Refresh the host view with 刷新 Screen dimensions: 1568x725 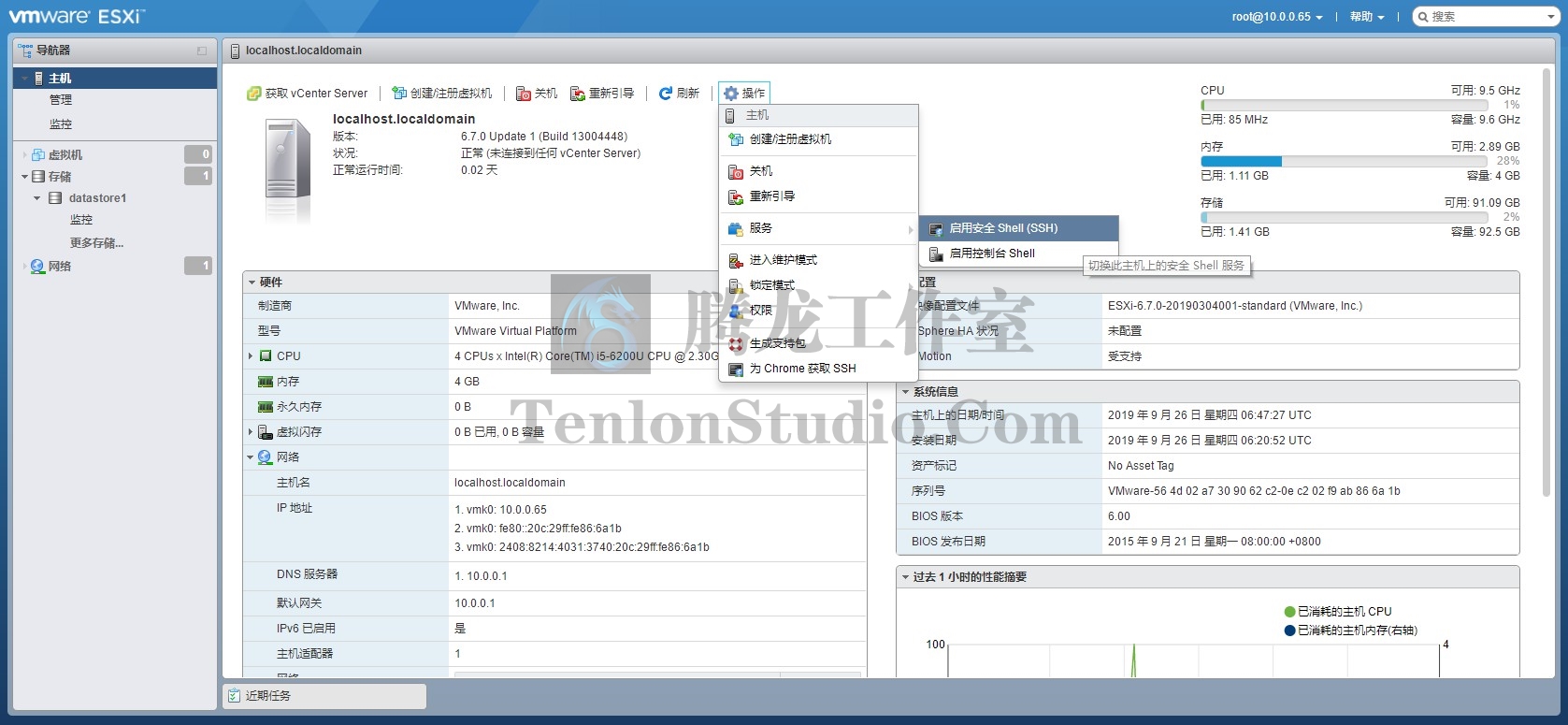pyautogui.click(x=679, y=94)
